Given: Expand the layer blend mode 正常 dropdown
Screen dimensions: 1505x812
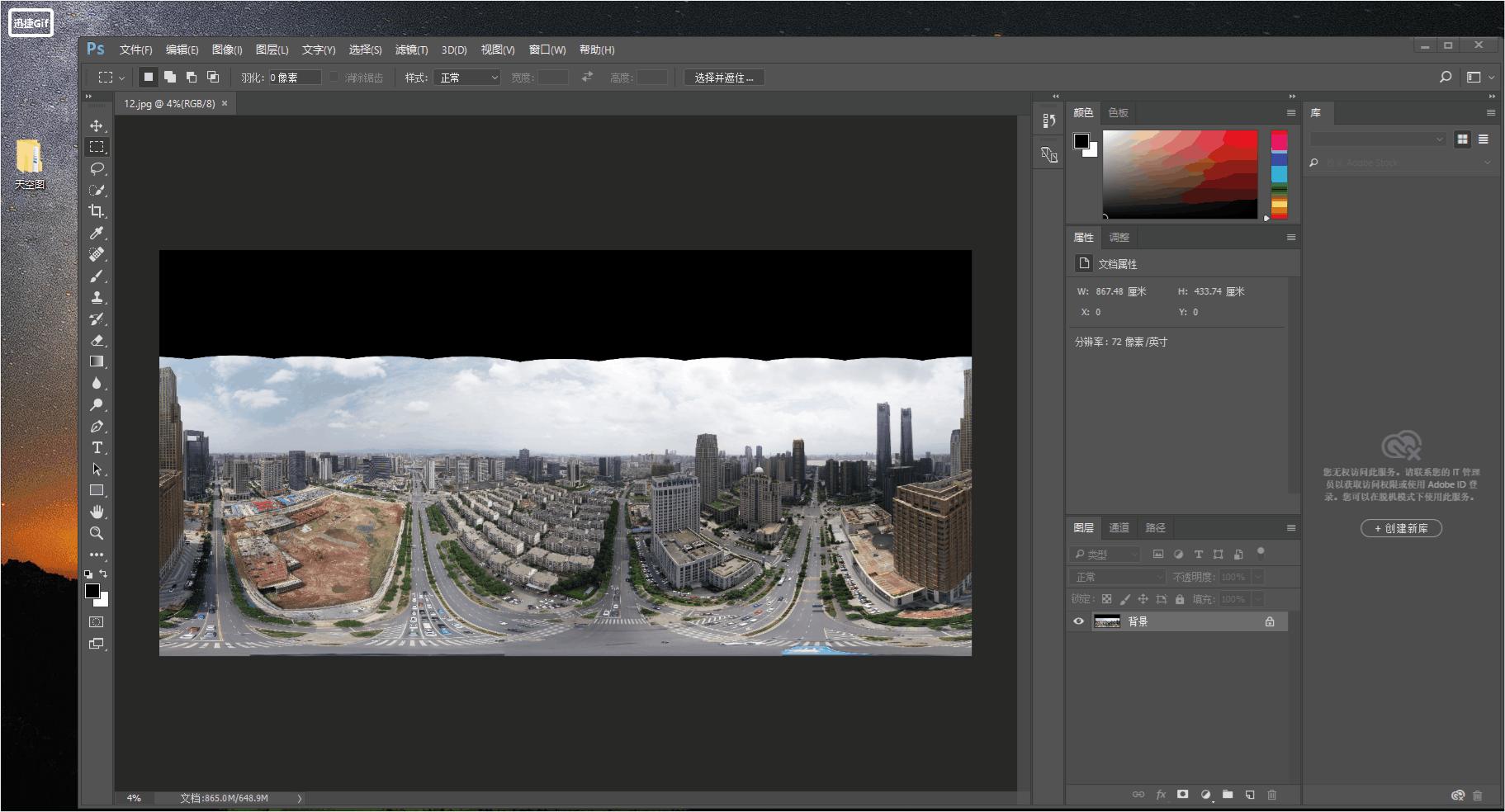Looking at the screenshot, I should point(1116,577).
